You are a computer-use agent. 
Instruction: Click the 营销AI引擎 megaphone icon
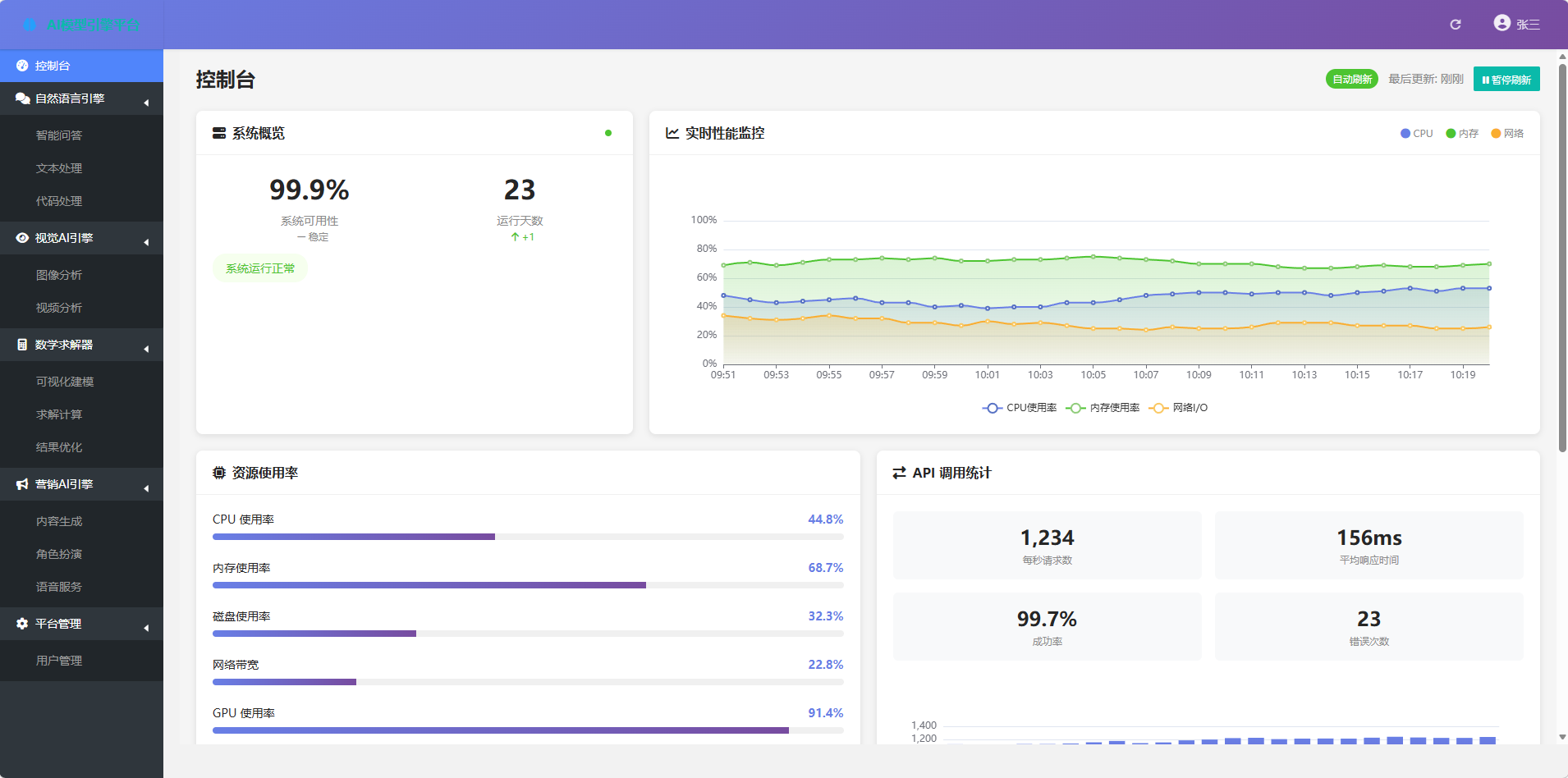click(22, 484)
